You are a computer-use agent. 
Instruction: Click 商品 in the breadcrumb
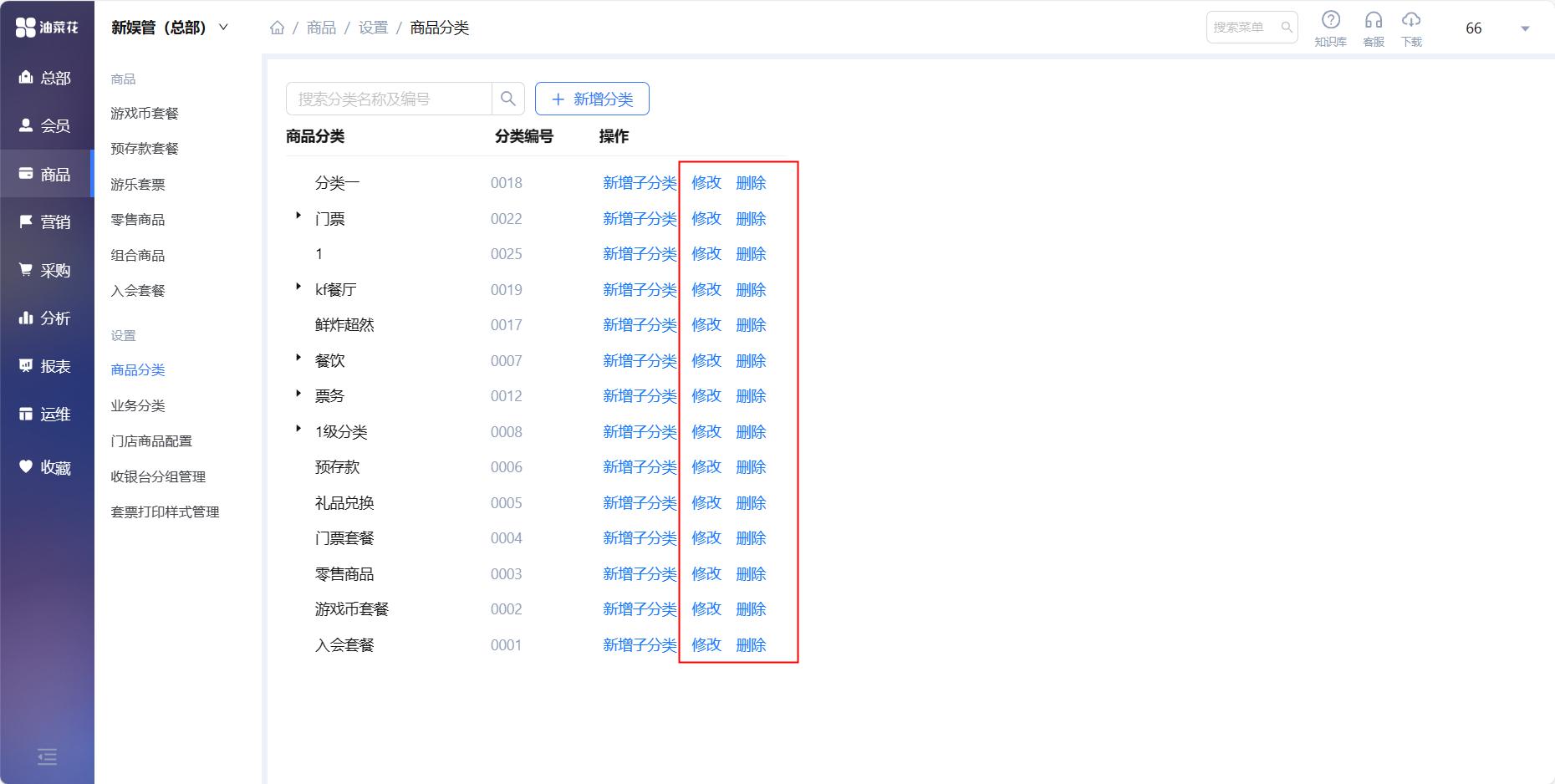(321, 28)
